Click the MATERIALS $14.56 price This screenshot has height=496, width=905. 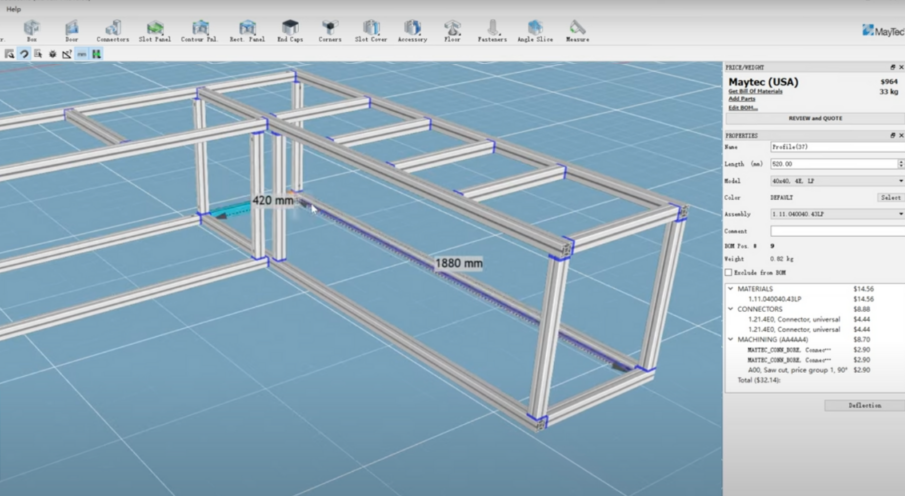click(863, 289)
